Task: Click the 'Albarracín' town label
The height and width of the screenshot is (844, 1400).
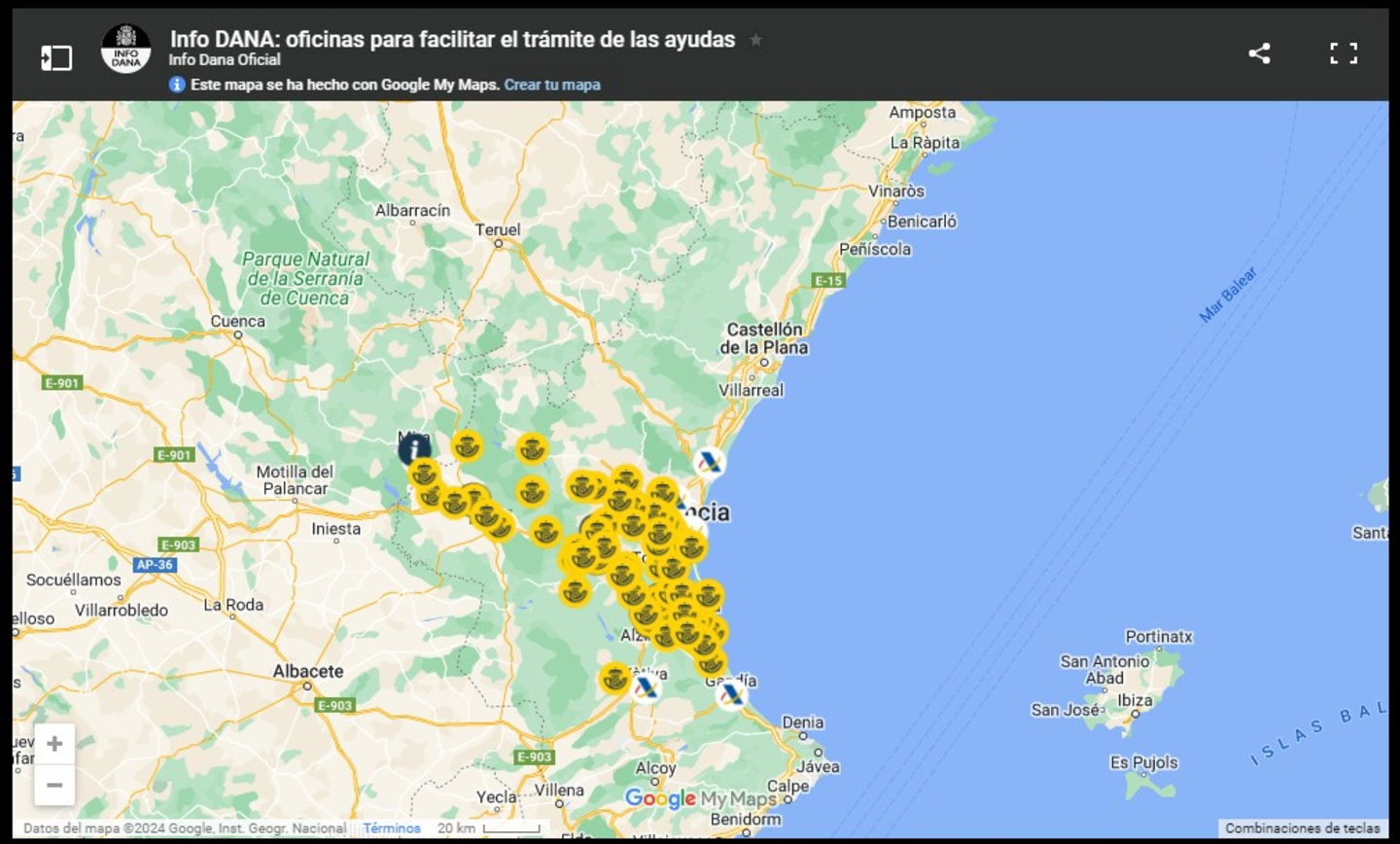Action: [x=413, y=210]
